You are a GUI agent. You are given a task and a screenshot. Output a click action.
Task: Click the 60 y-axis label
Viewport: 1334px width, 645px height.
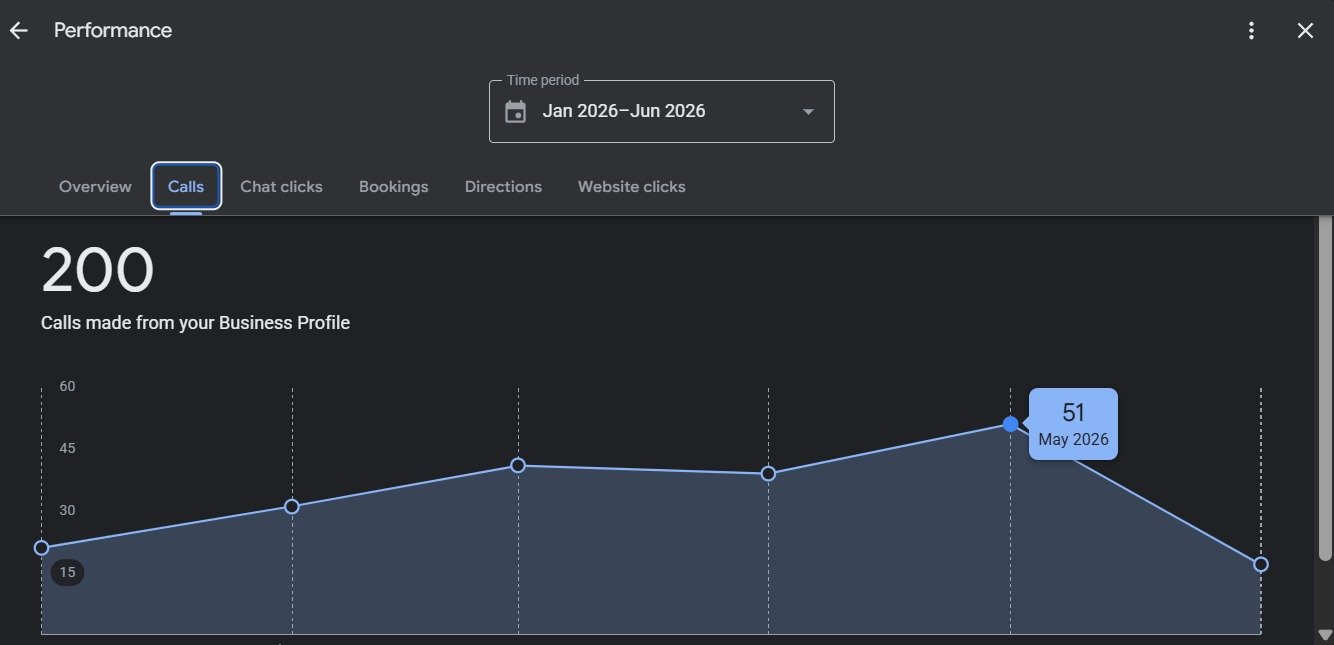(x=67, y=386)
